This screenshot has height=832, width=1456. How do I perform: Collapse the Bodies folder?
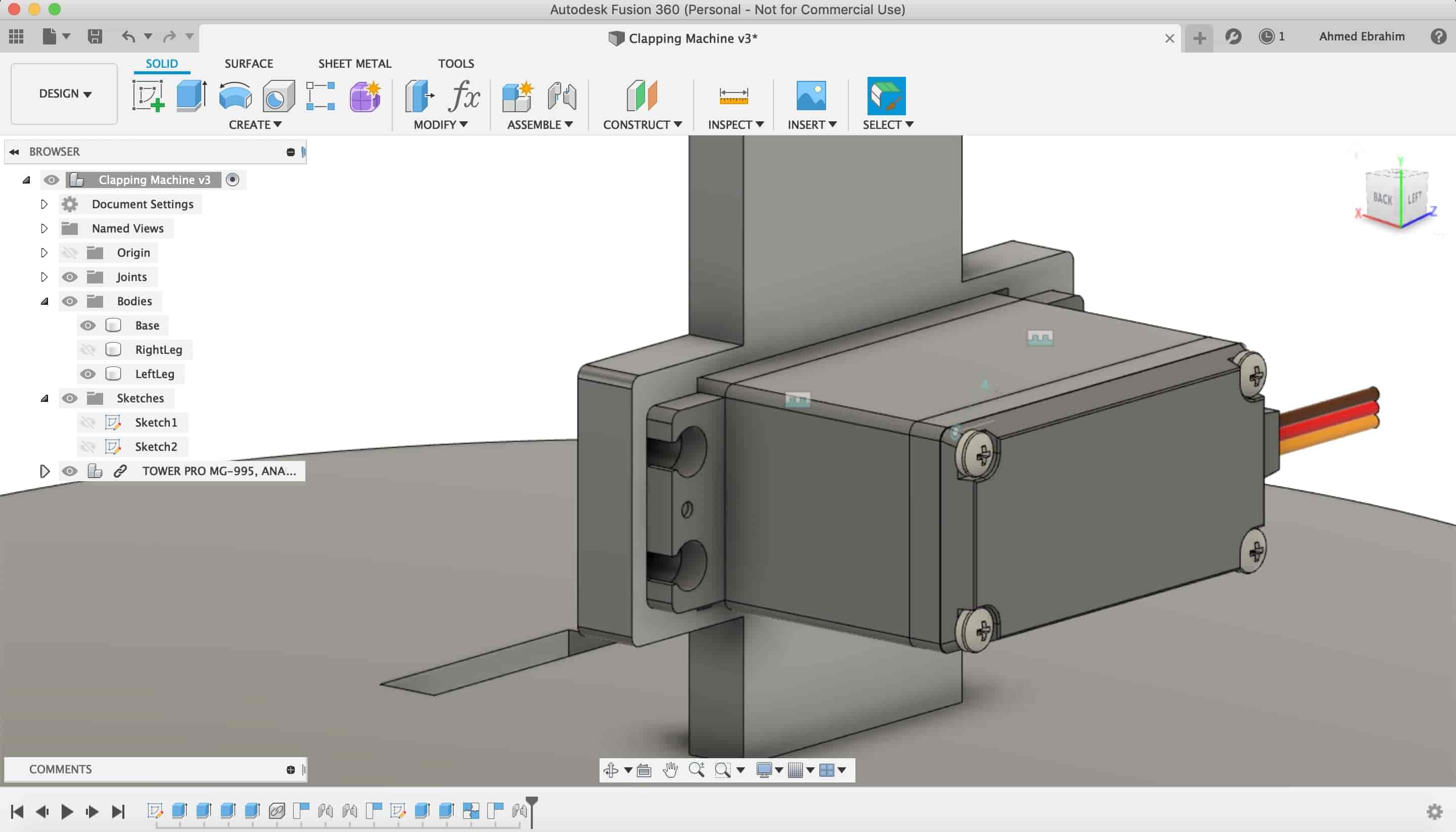(44, 302)
